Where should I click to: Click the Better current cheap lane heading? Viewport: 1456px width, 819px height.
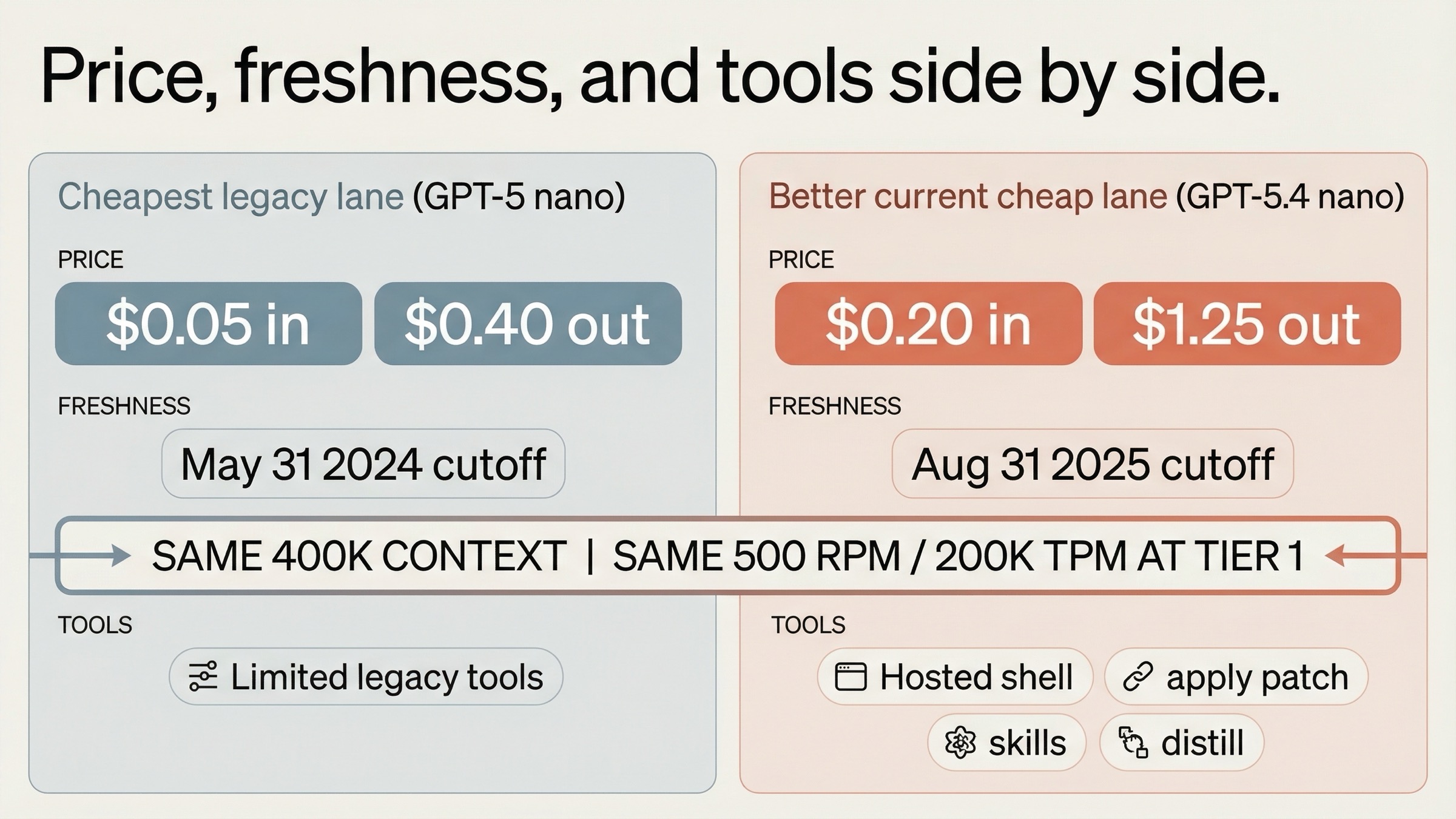(968, 197)
